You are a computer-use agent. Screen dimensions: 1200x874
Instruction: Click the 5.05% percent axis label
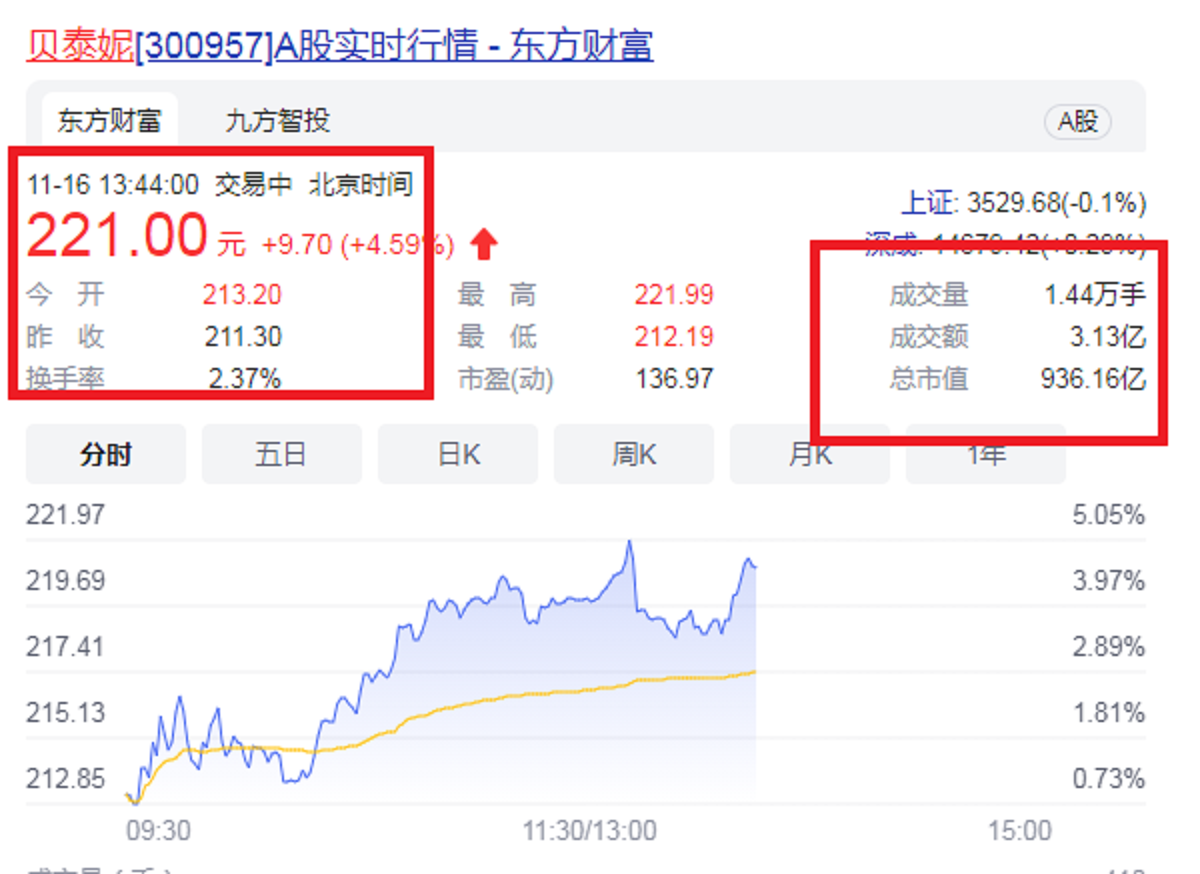(1109, 515)
